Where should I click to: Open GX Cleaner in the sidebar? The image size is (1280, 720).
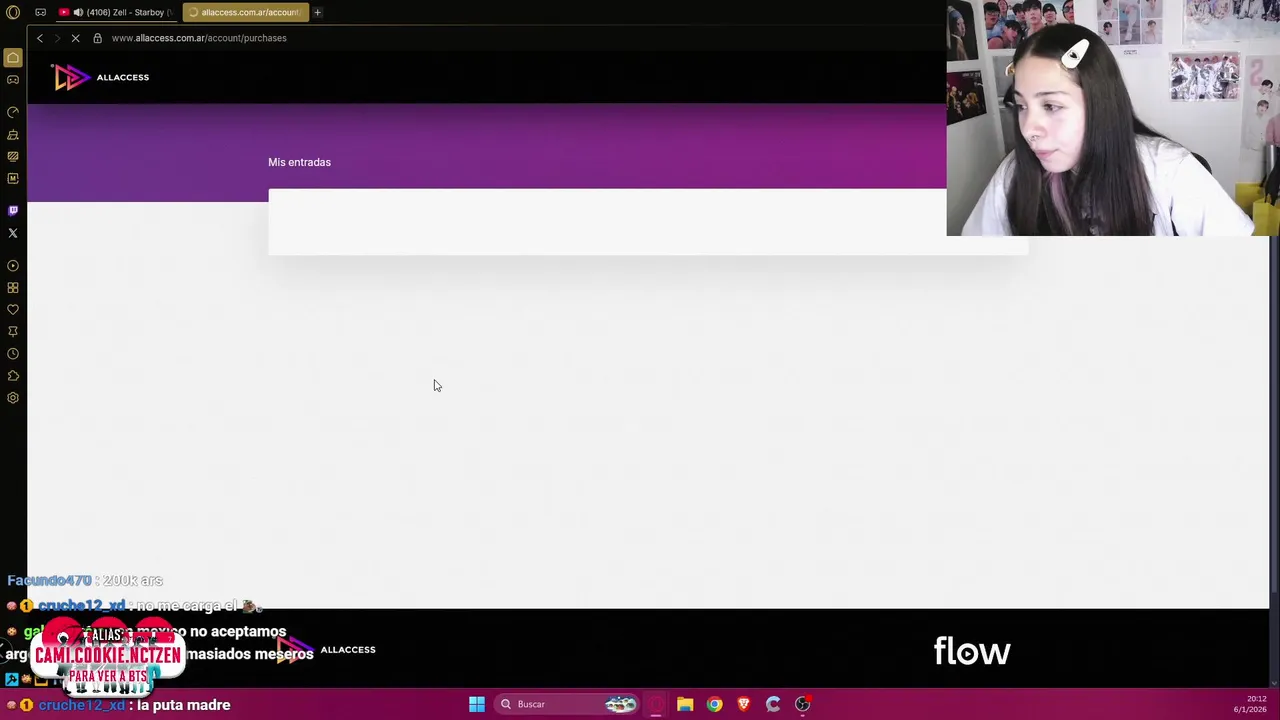[x=13, y=134]
